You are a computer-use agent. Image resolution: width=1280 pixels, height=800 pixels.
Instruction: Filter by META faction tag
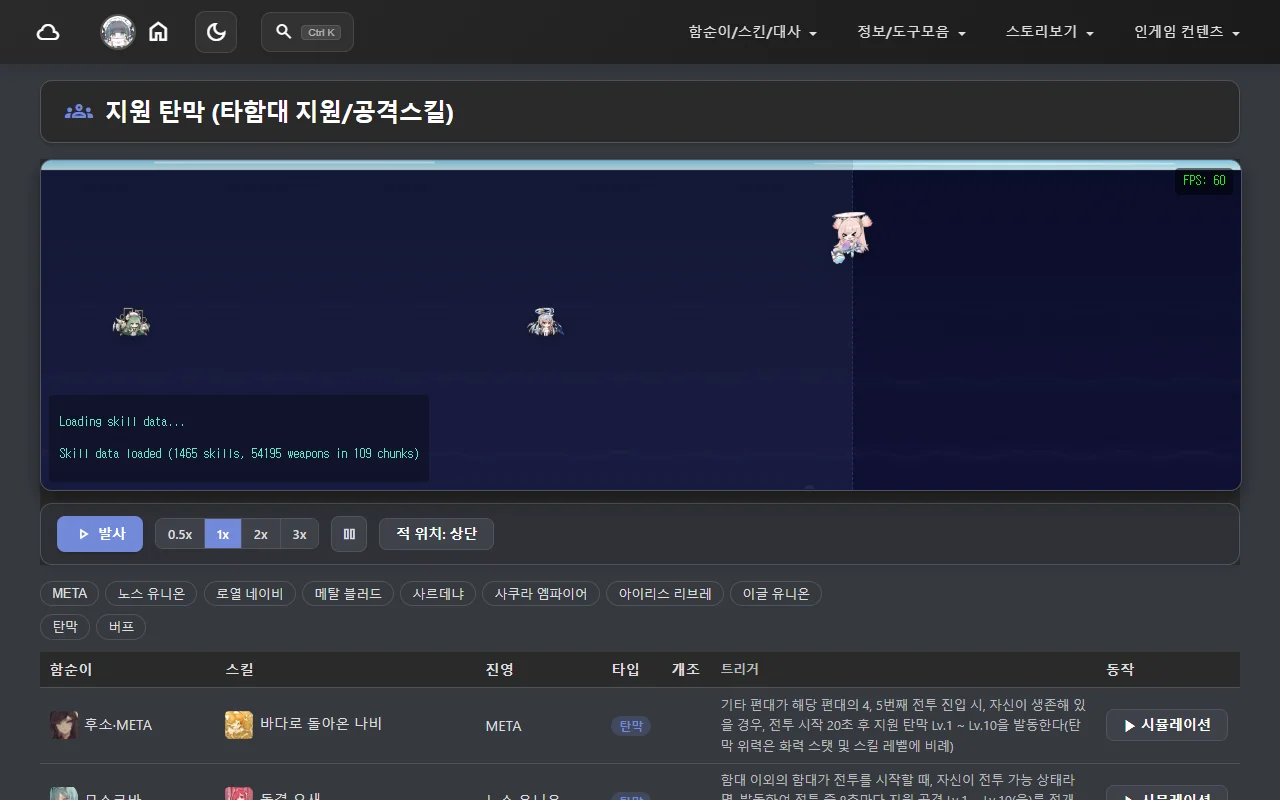(70, 594)
